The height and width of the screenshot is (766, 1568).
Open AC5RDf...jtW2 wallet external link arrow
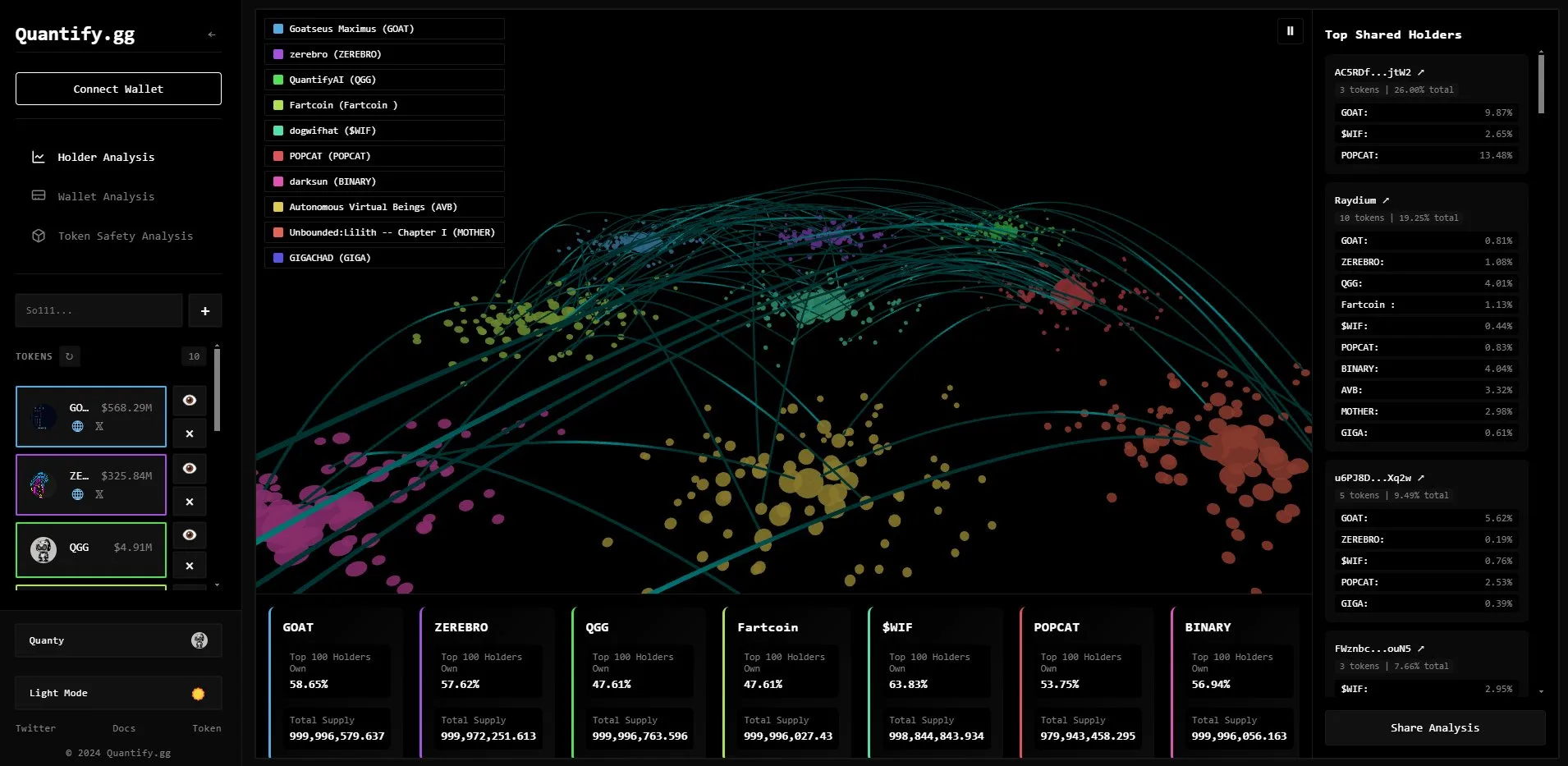(x=1421, y=72)
